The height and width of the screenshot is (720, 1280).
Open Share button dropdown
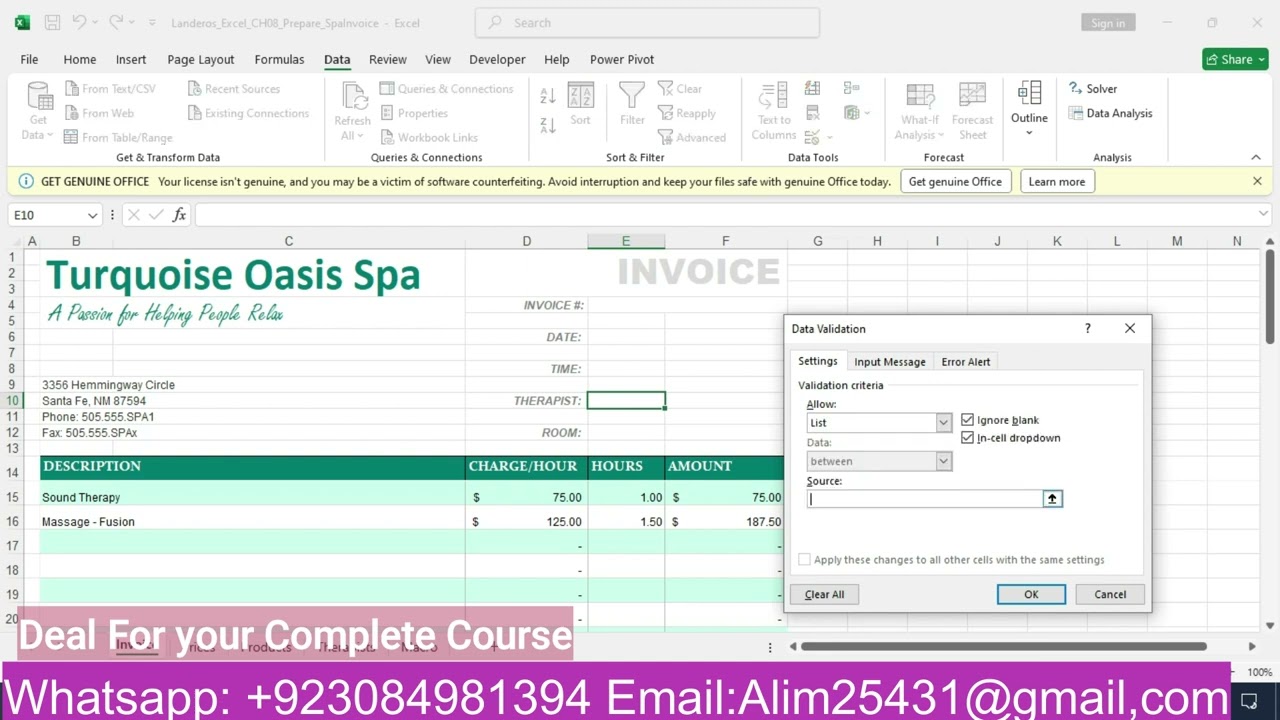(1260, 59)
